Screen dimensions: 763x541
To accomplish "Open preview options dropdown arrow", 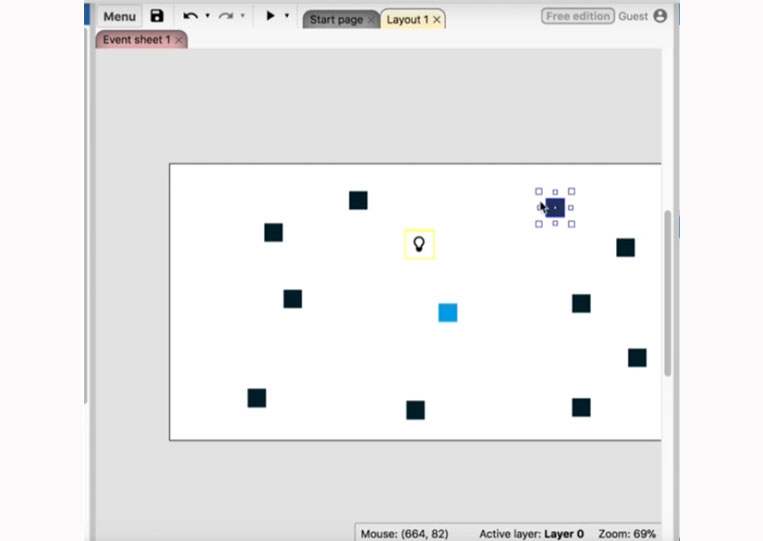I will [x=287, y=16].
